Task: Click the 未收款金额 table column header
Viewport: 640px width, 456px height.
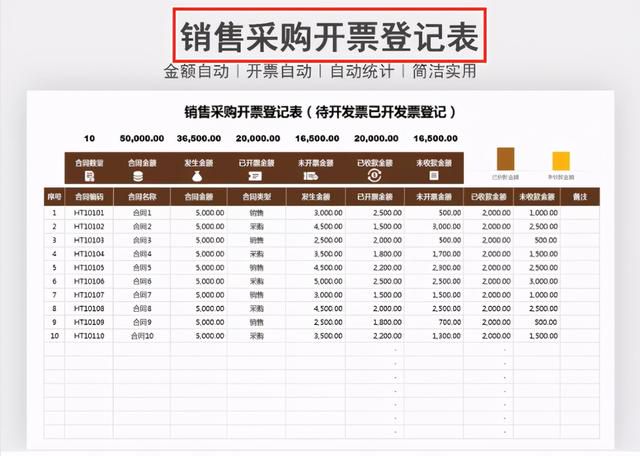Action: pyautogui.click(x=537, y=197)
